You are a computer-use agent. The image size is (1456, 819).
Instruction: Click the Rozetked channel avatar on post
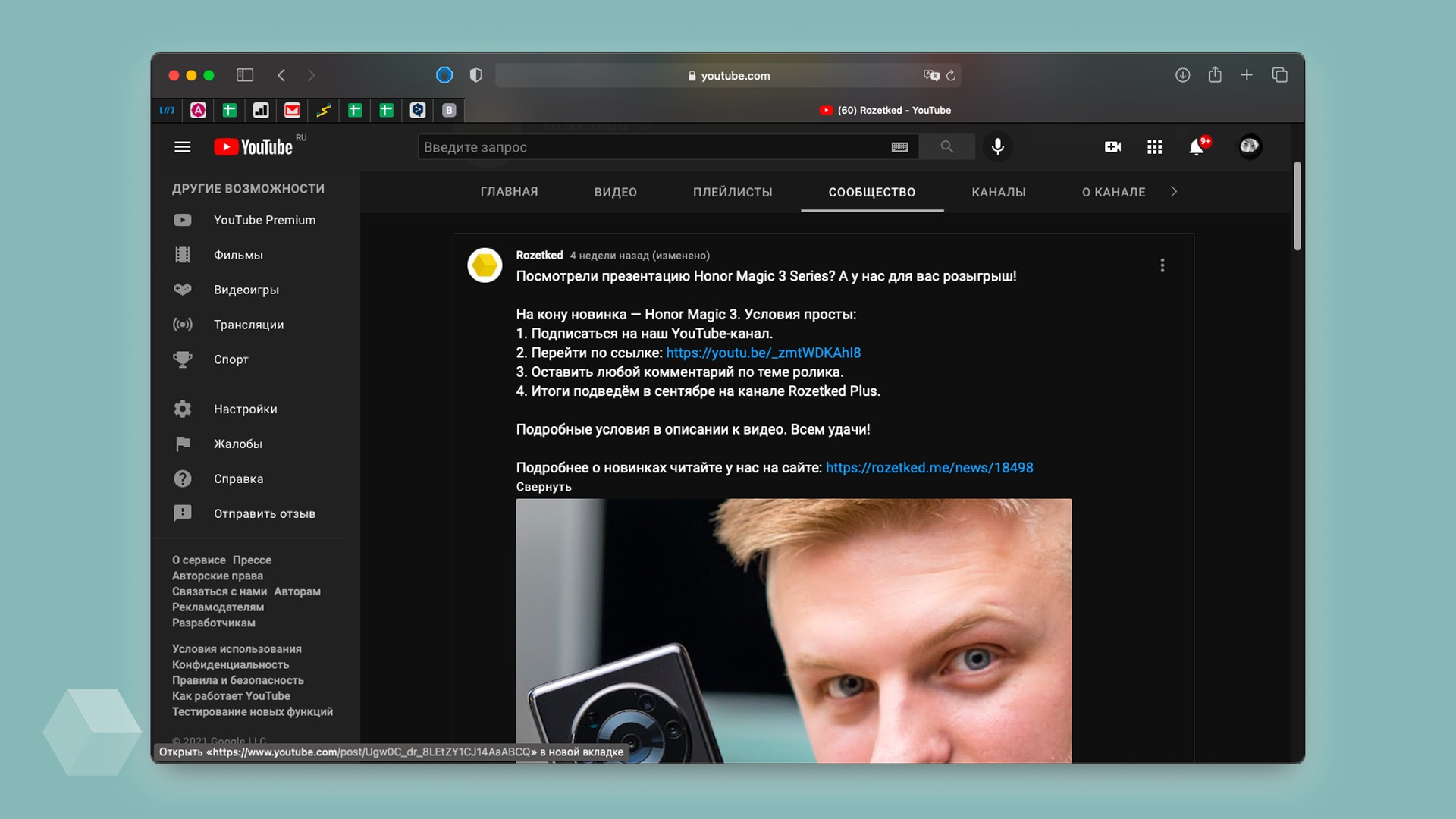485,265
